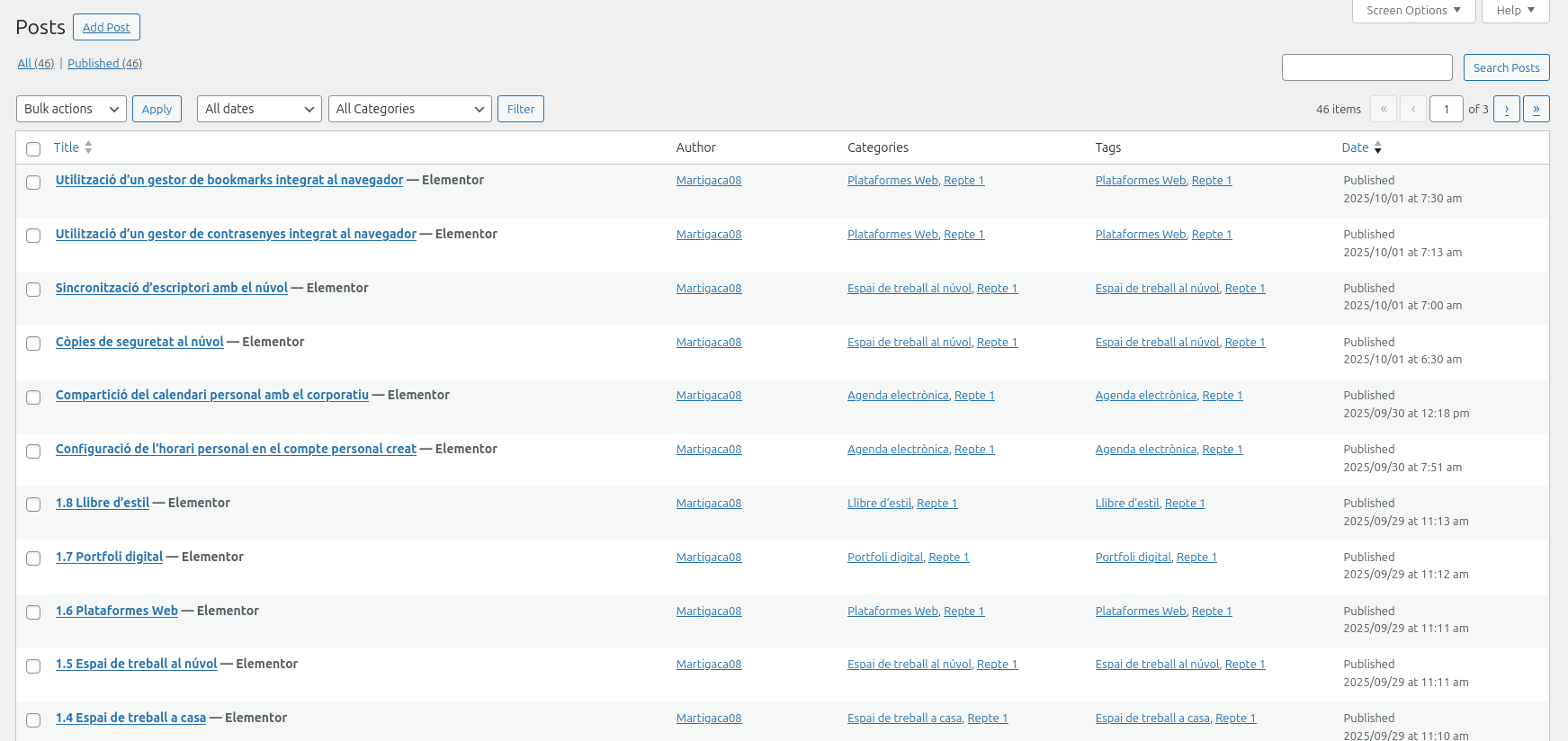Select all posts with header checkbox
Viewport: 1568px width, 741px height.
[33, 148]
